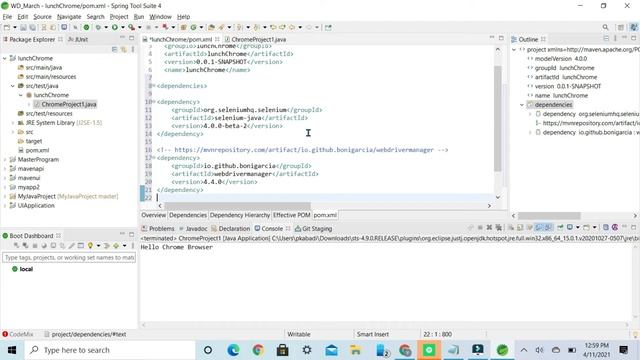Click the Spring Tool Suite taskbar icon
This screenshot has height=360, width=640.
coord(502,350)
